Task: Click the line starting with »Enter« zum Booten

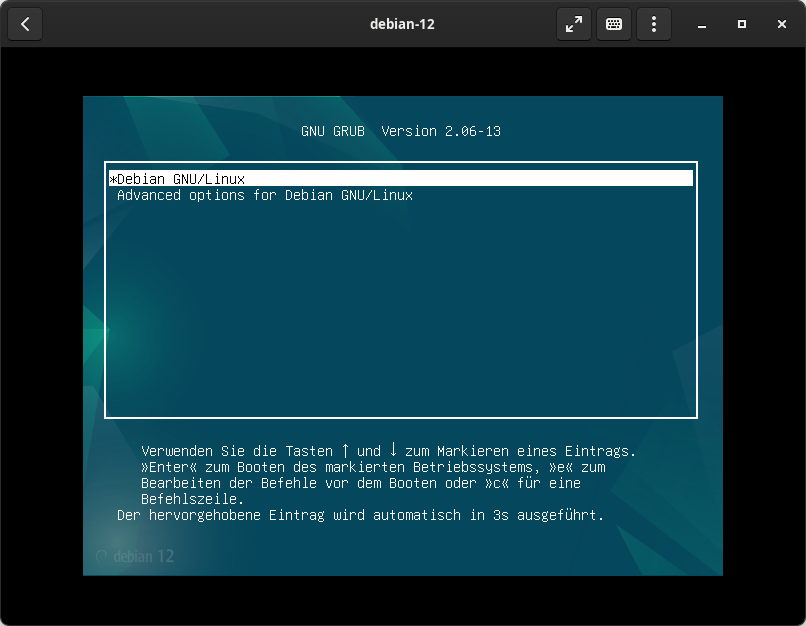Action: click(x=373, y=467)
